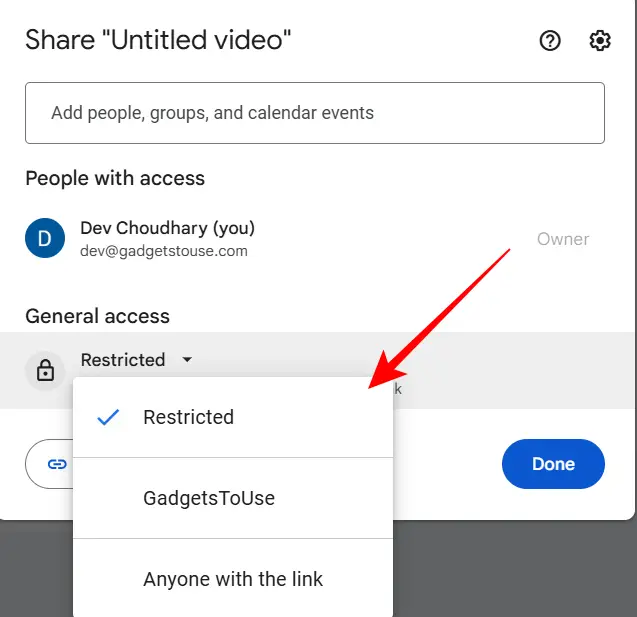The image size is (637, 617).
Task: Expand the Restricted dropdown arrow
Action: [187, 359]
